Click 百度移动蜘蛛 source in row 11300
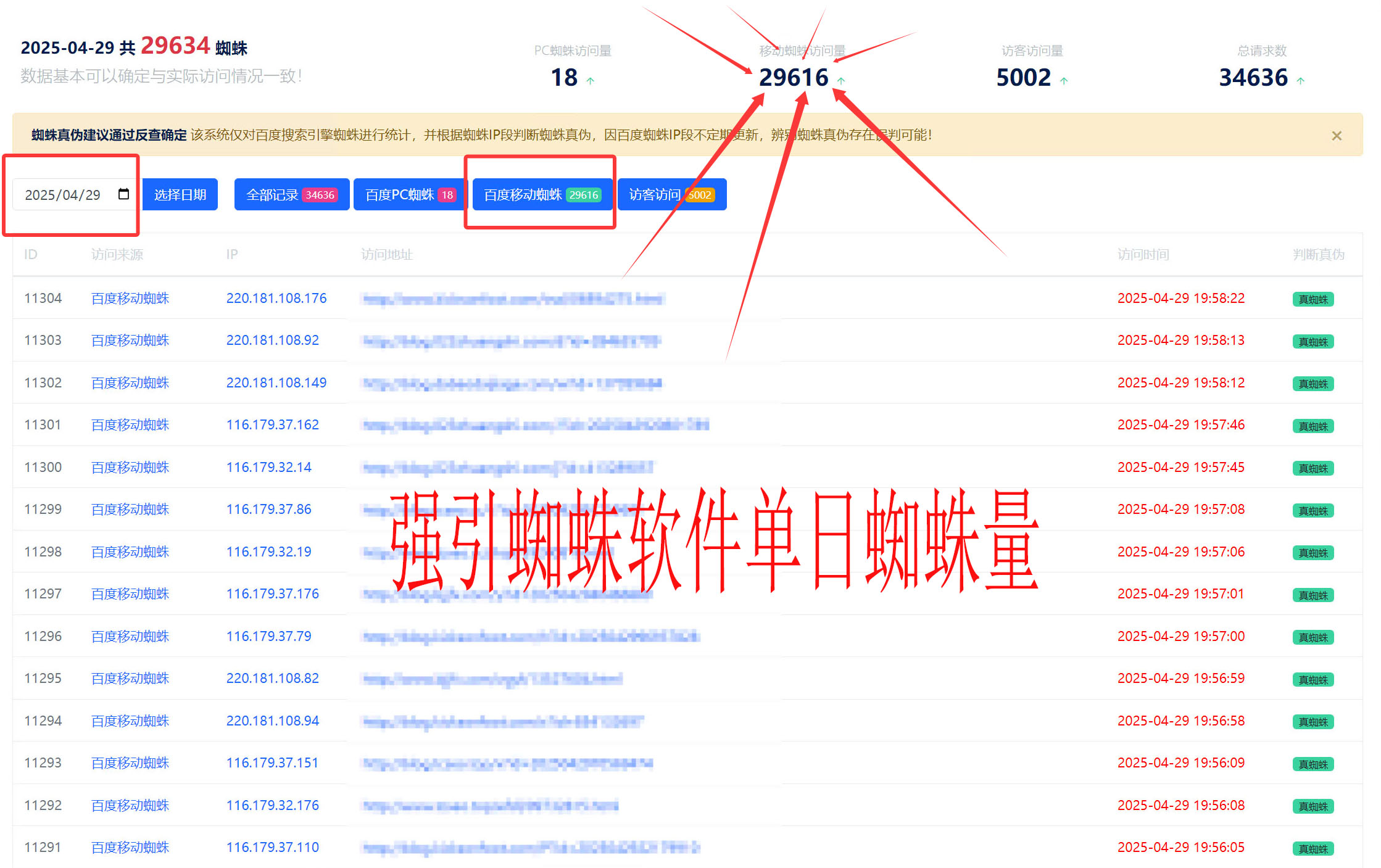 coord(130,468)
